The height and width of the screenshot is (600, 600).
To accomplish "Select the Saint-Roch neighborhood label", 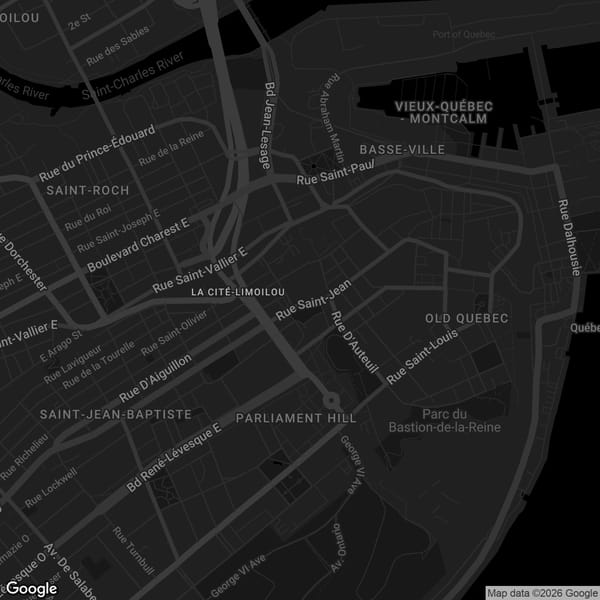I will (x=87, y=190).
